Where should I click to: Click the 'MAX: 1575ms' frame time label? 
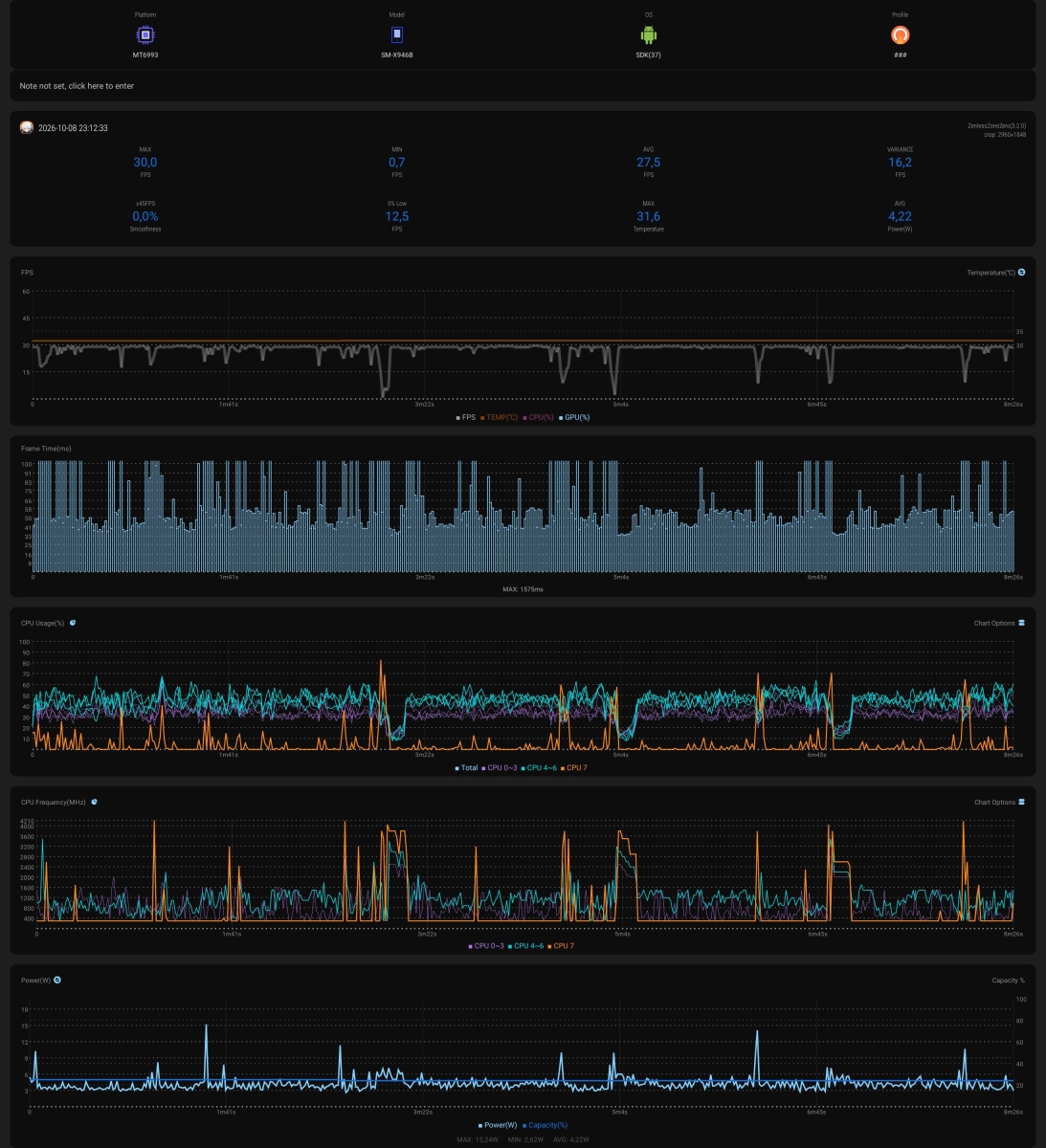point(523,589)
